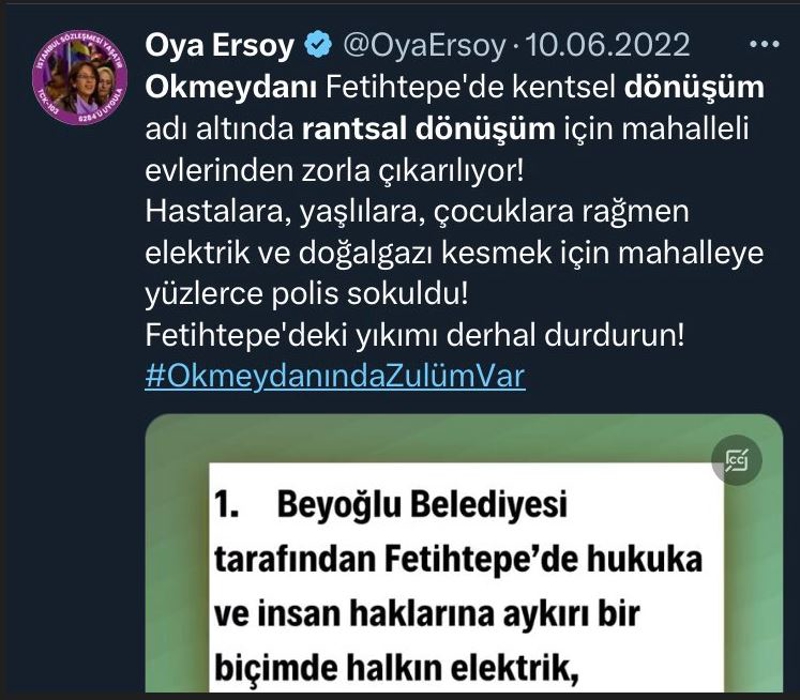Open the tweet's 10.06.2022 timestamp

[607, 45]
